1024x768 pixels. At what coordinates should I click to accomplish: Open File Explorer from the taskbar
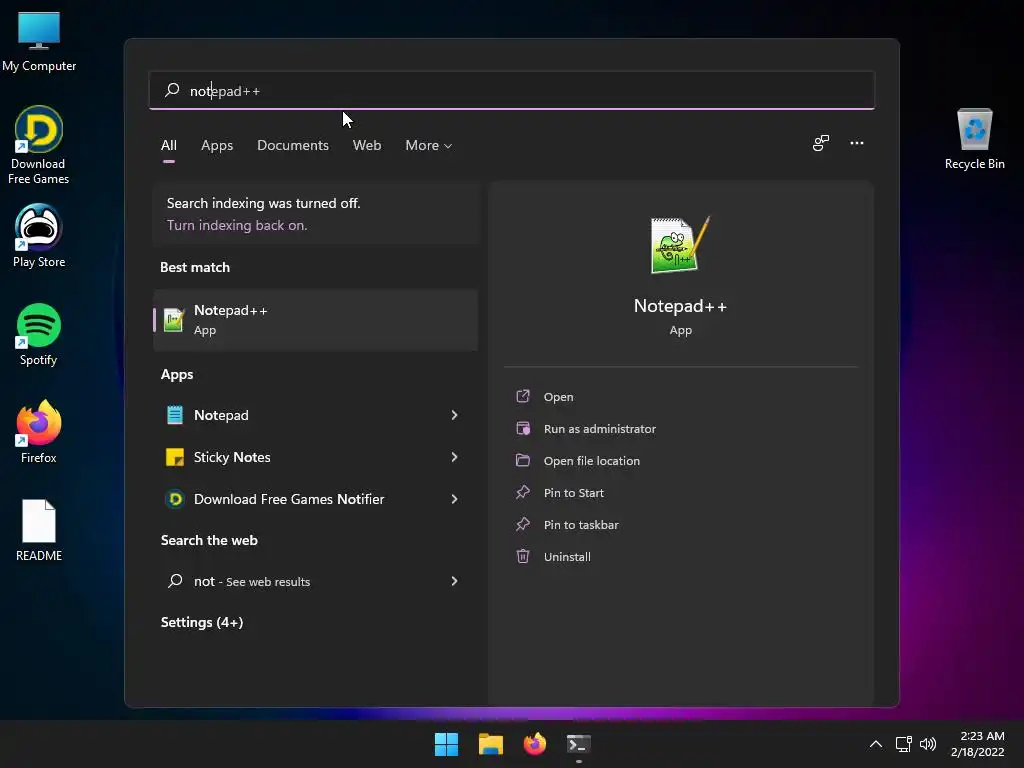[x=490, y=744]
